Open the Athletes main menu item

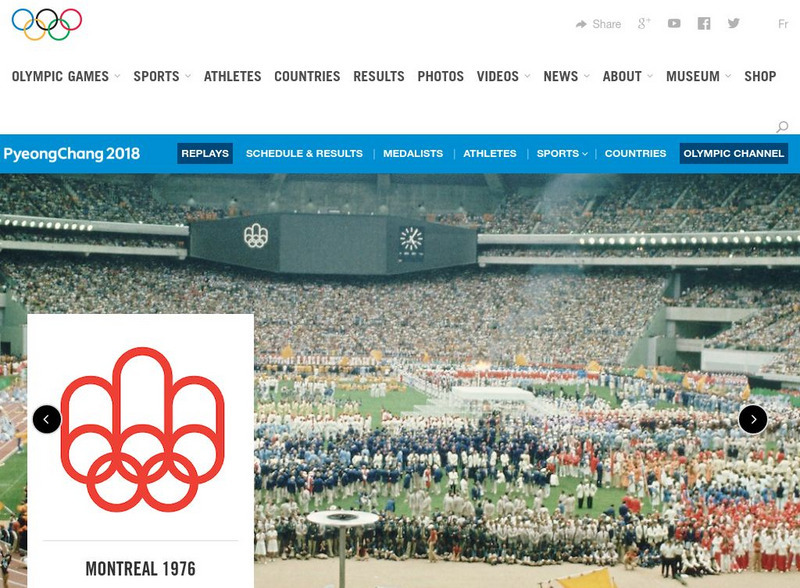pos(233,76)
